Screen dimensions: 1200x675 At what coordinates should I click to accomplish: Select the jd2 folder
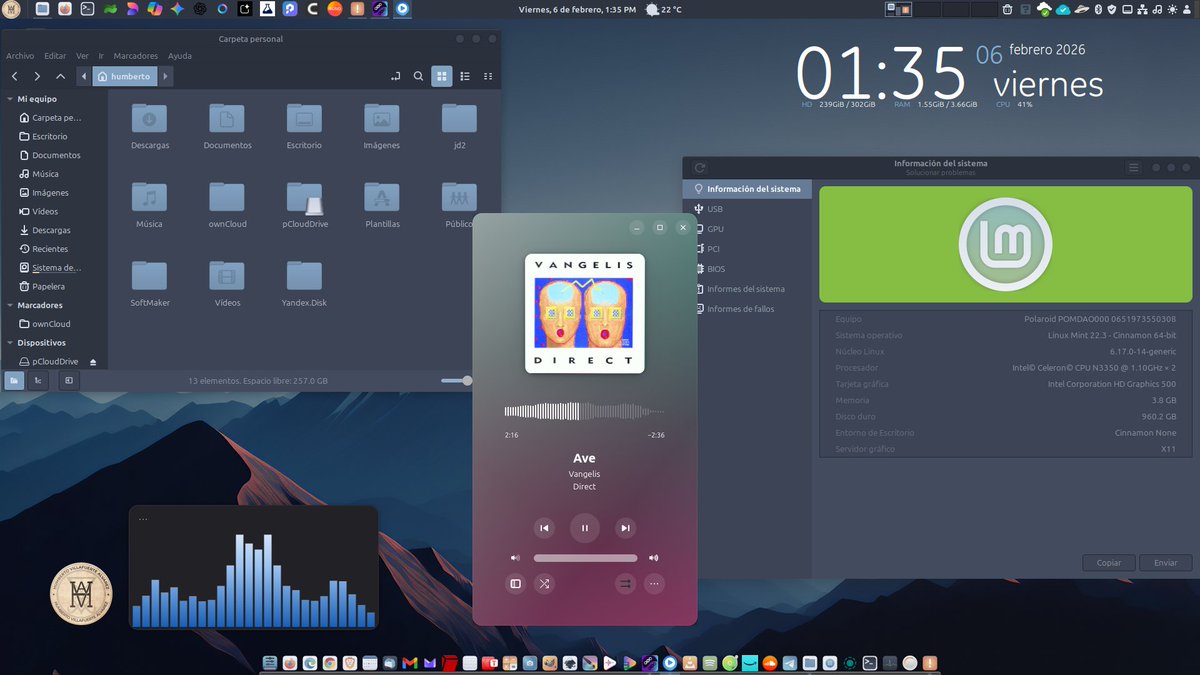(x=459, y=118)
